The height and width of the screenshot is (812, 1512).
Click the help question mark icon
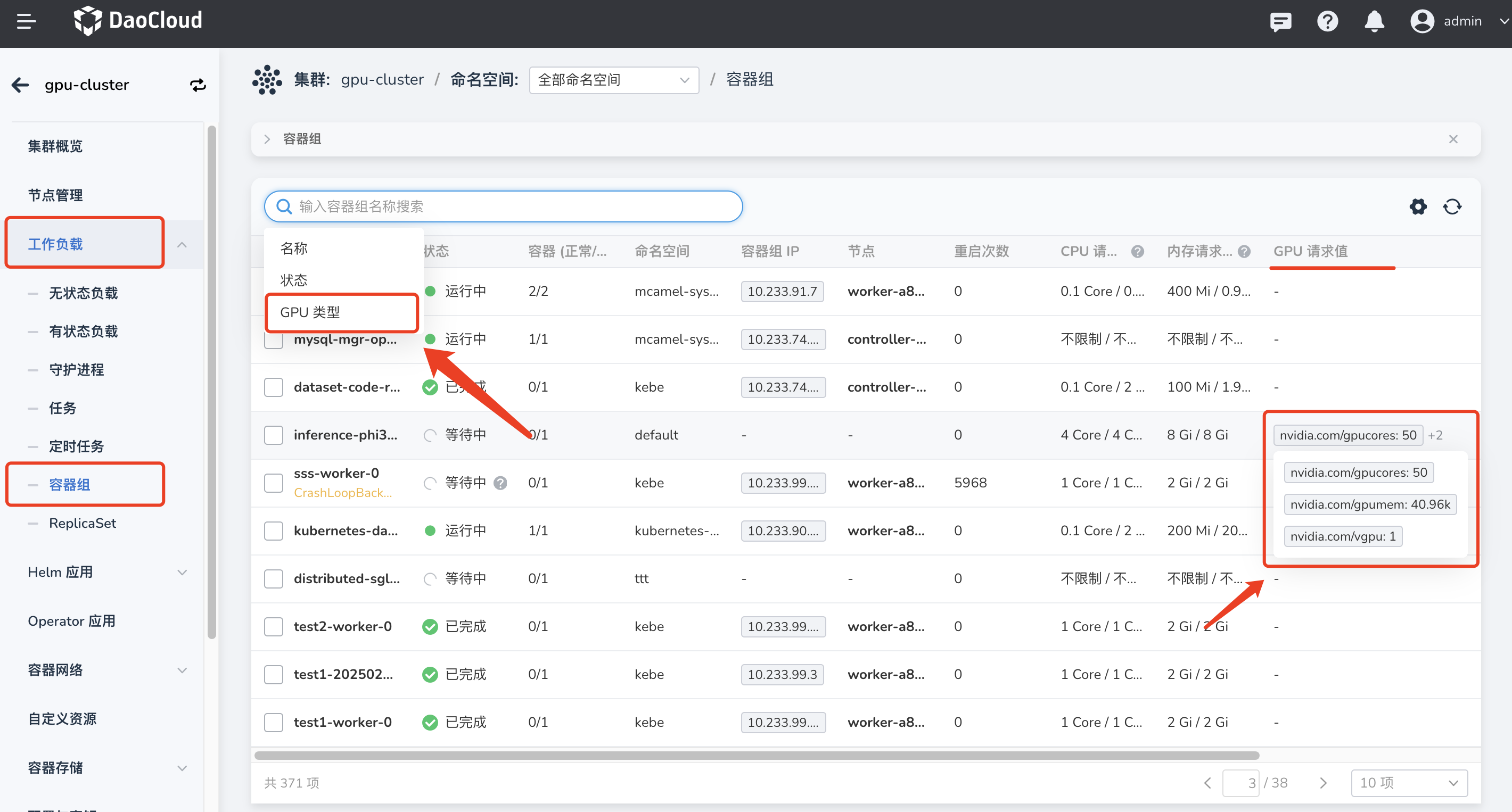coord(1327,22)
